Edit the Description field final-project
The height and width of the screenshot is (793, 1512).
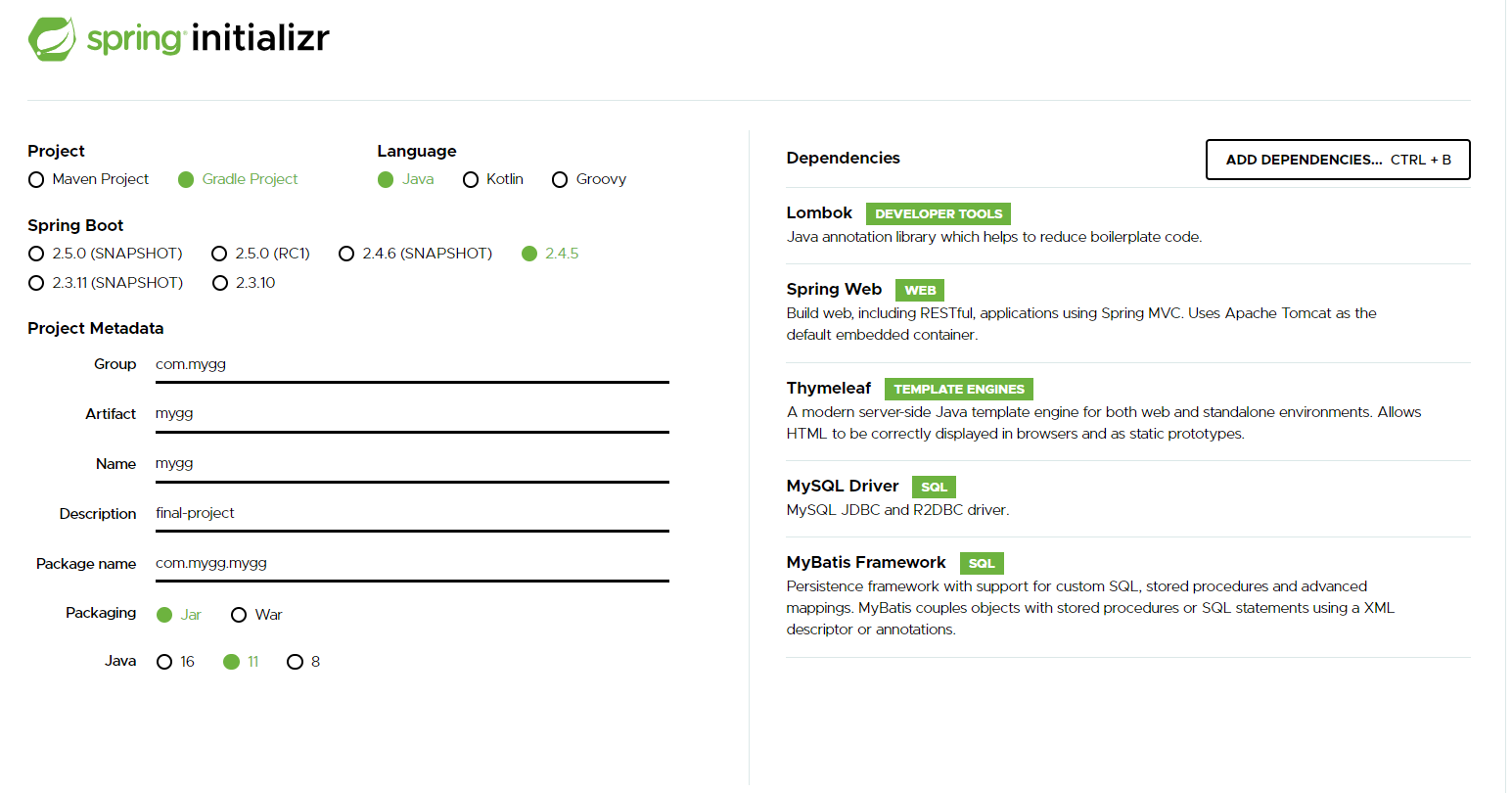[x=412, y=513]
